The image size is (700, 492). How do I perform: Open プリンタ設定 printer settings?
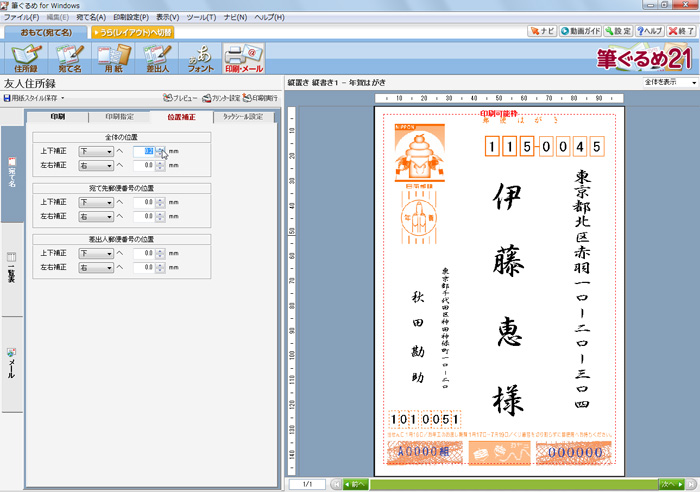tap(220, 99)
